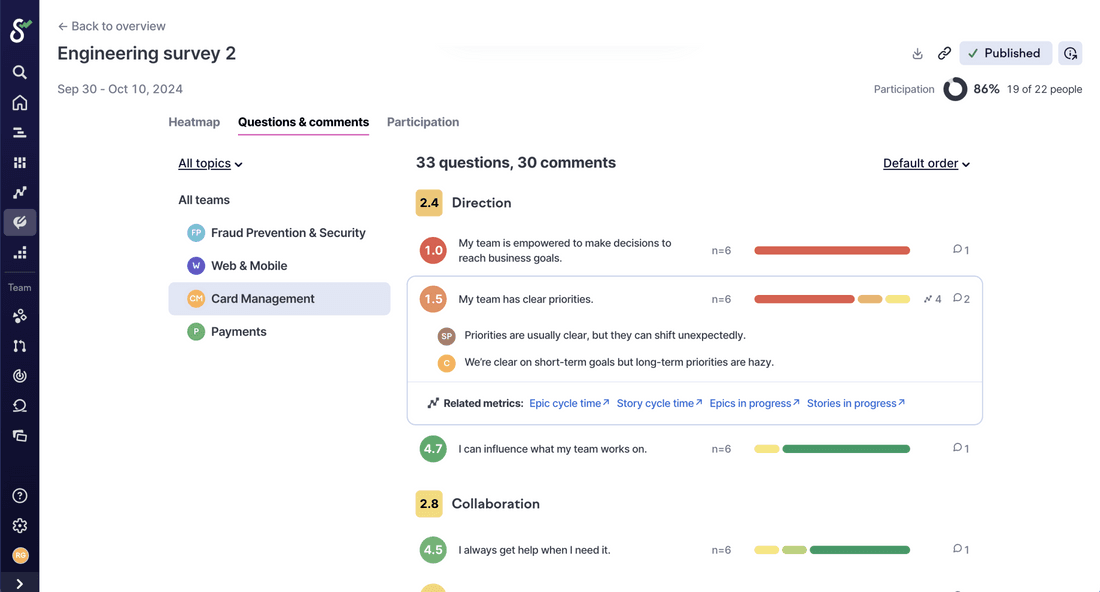Go back to overview link
This screenshot has height=592, width=1100.
pyautogui.click(x=112, y=26)
